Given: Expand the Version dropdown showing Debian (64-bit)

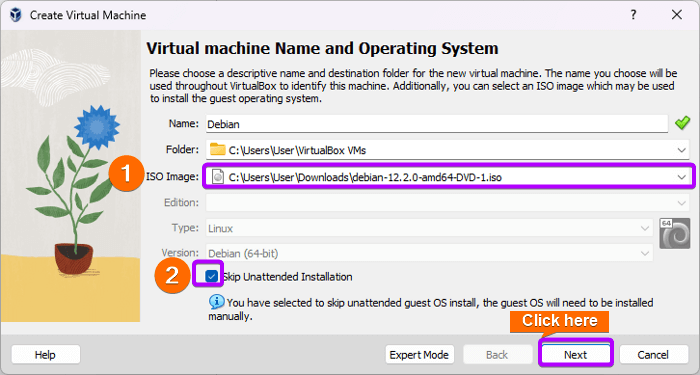Looking at the screenshot, I should 645,254.
